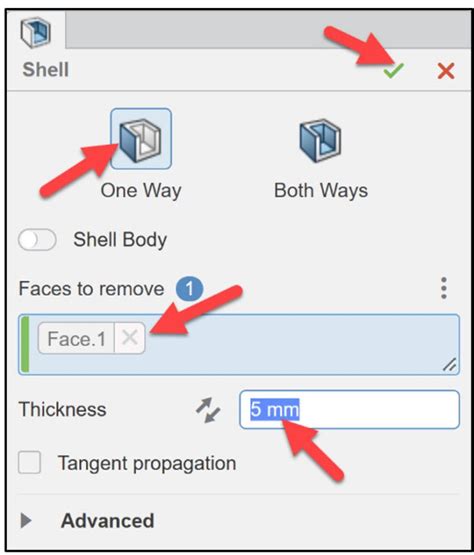
Task: Click the Advanced section label
Action: click(108, 520)
